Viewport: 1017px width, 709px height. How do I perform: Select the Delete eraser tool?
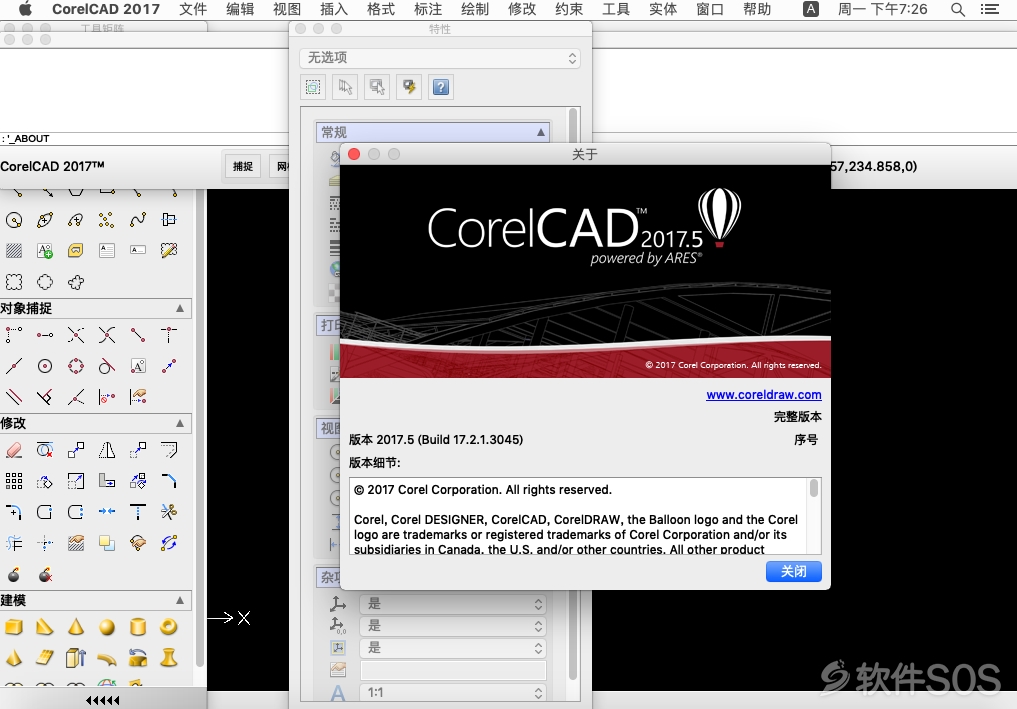pos(14,450)
